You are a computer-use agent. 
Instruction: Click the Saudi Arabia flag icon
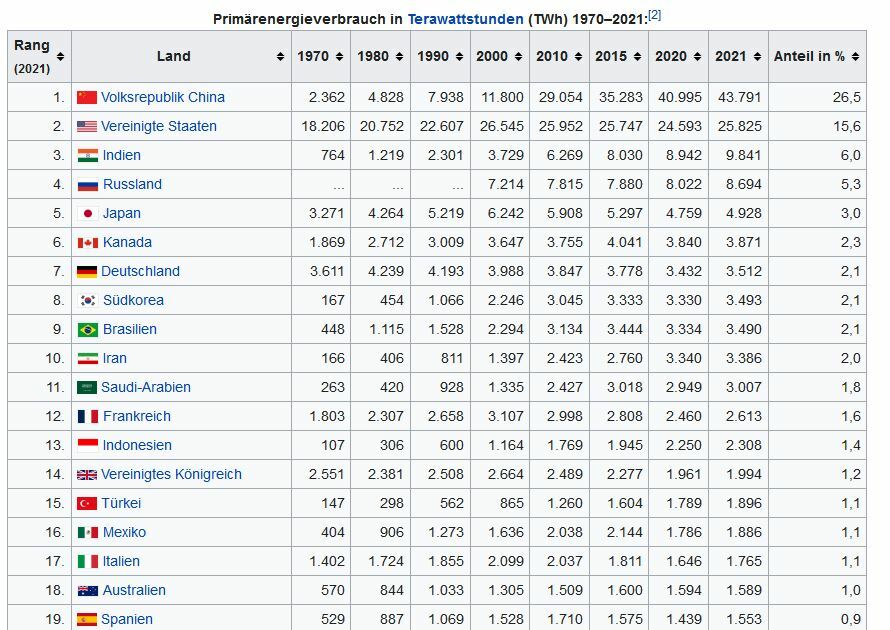point(87,388)
